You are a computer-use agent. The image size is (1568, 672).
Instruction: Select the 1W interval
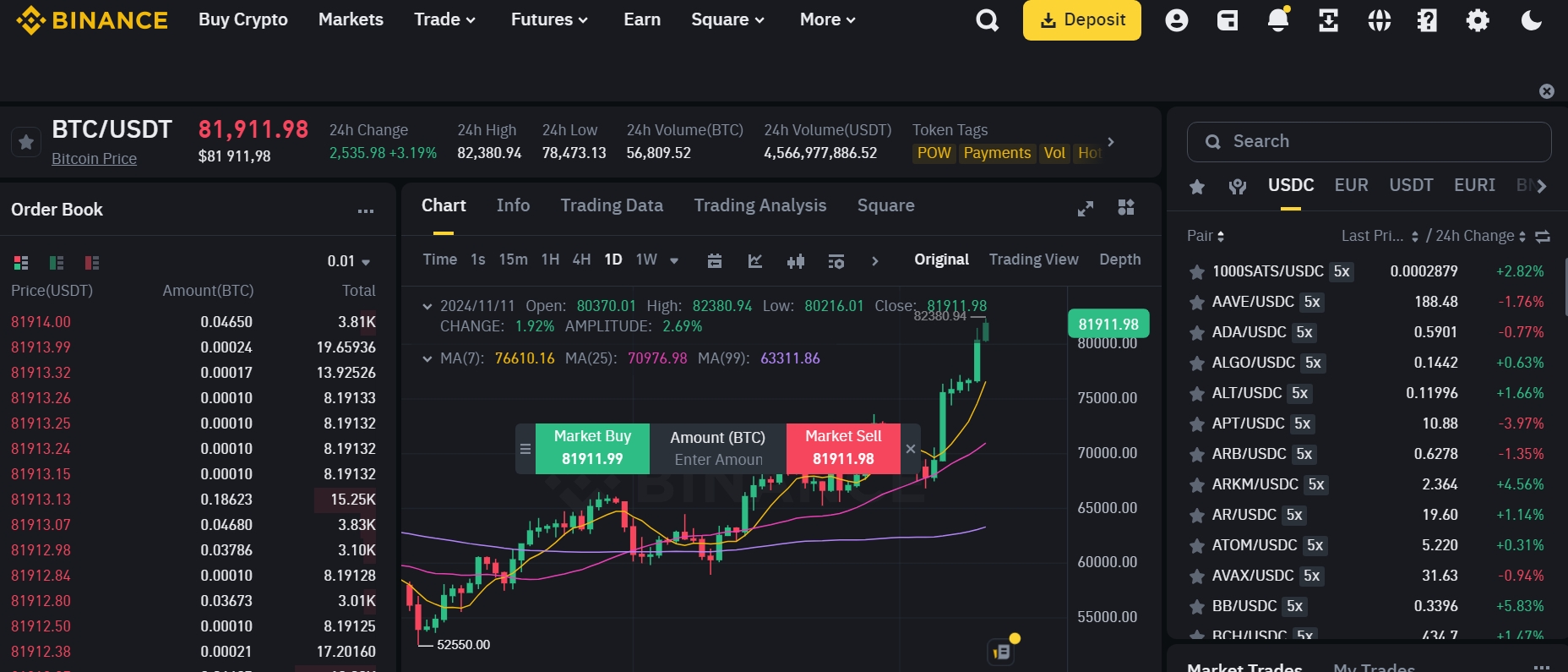pos(646,260)
